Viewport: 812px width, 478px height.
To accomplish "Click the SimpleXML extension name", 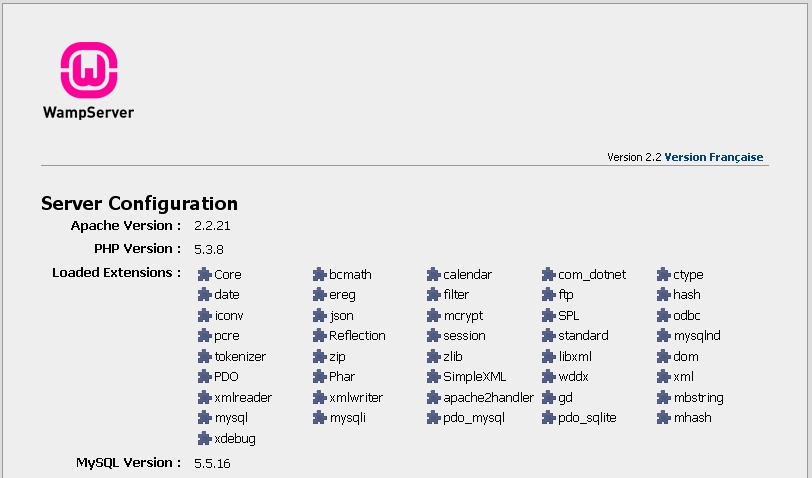I will pos(474,376).
